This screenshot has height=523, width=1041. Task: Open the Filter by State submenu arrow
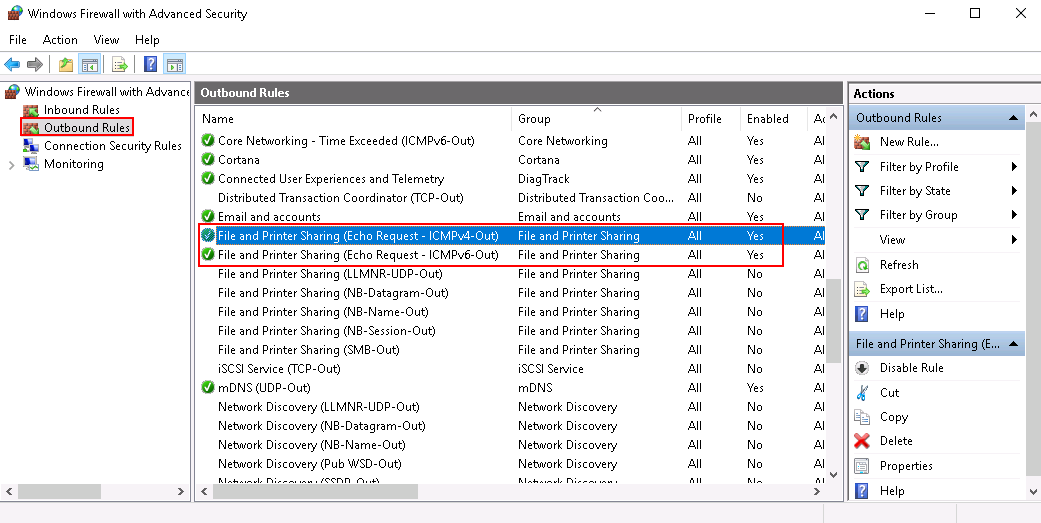click(x=1014, y=190)
